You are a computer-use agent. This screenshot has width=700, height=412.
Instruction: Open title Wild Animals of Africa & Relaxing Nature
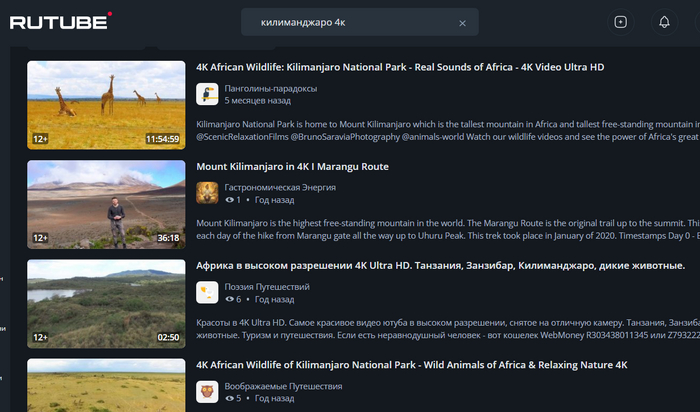coord(411,365)
